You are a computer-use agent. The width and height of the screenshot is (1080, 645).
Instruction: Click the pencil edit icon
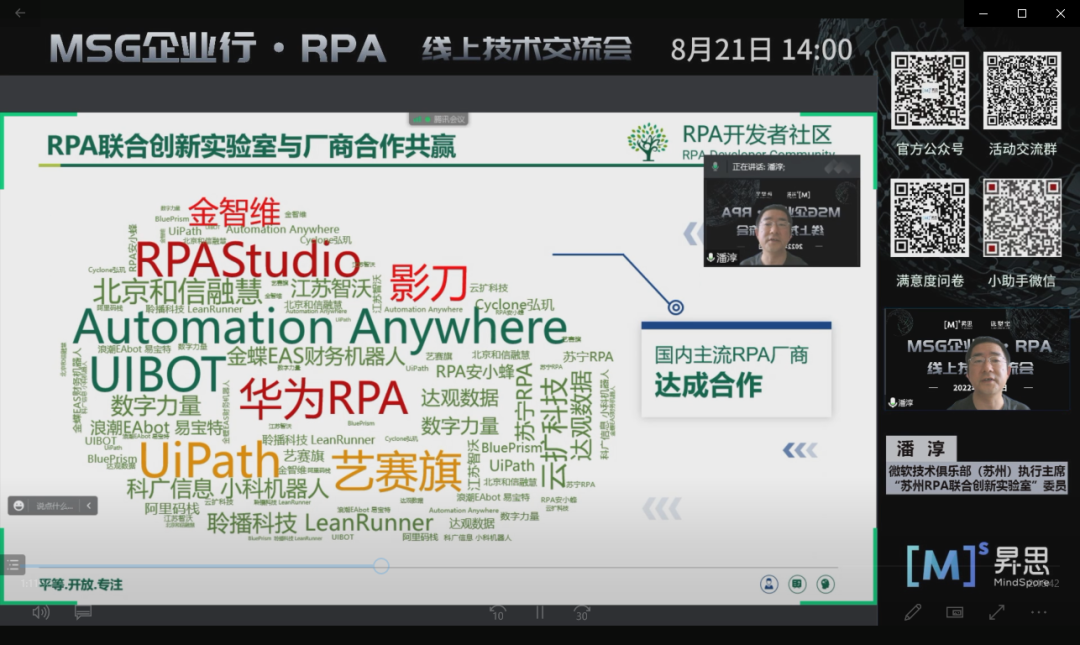pyautogui.click(x=912, y=612)
